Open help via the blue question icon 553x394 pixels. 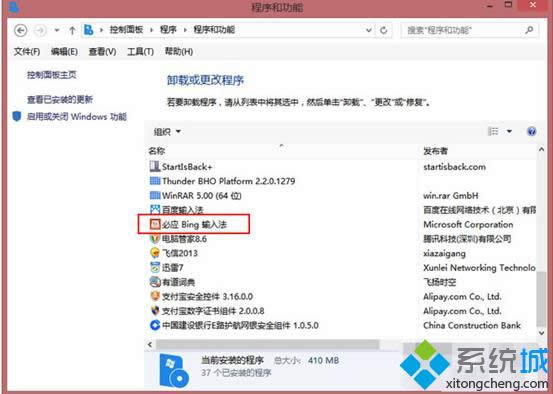coord(531,132)
